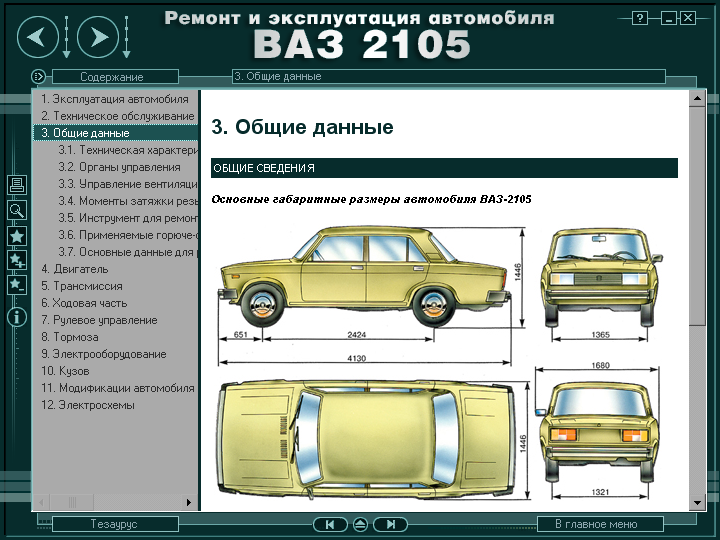Click Основные габаритные размеры caption
Screen dimensions: 720x540
click(x=371, y=199)
